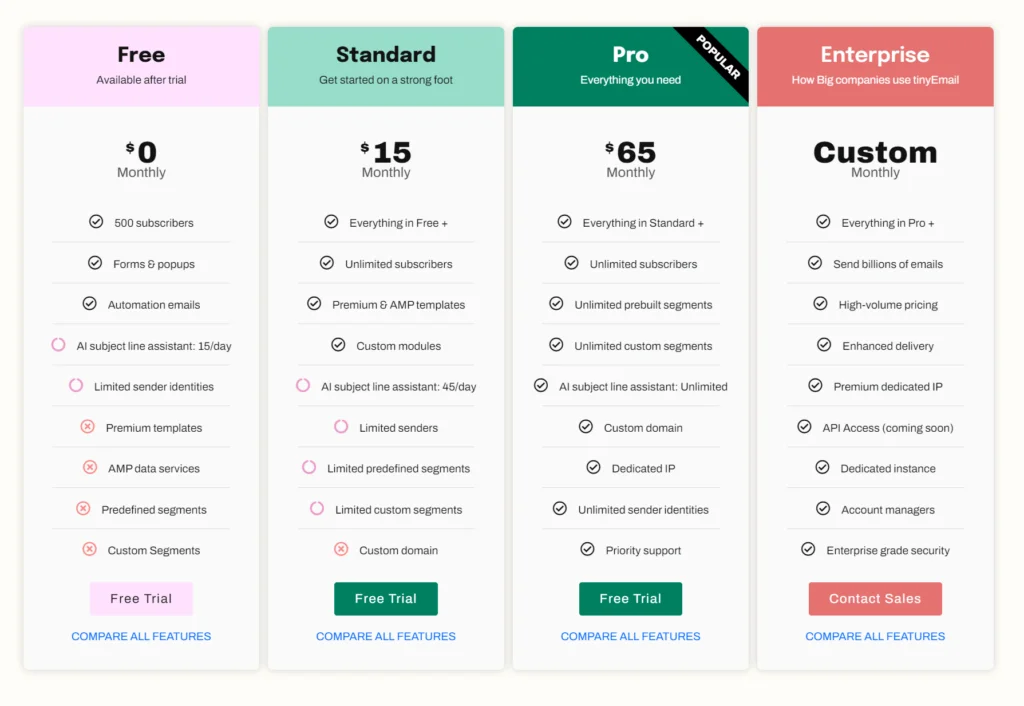Click the Free Trial button under Standard plan

[386, 598]
